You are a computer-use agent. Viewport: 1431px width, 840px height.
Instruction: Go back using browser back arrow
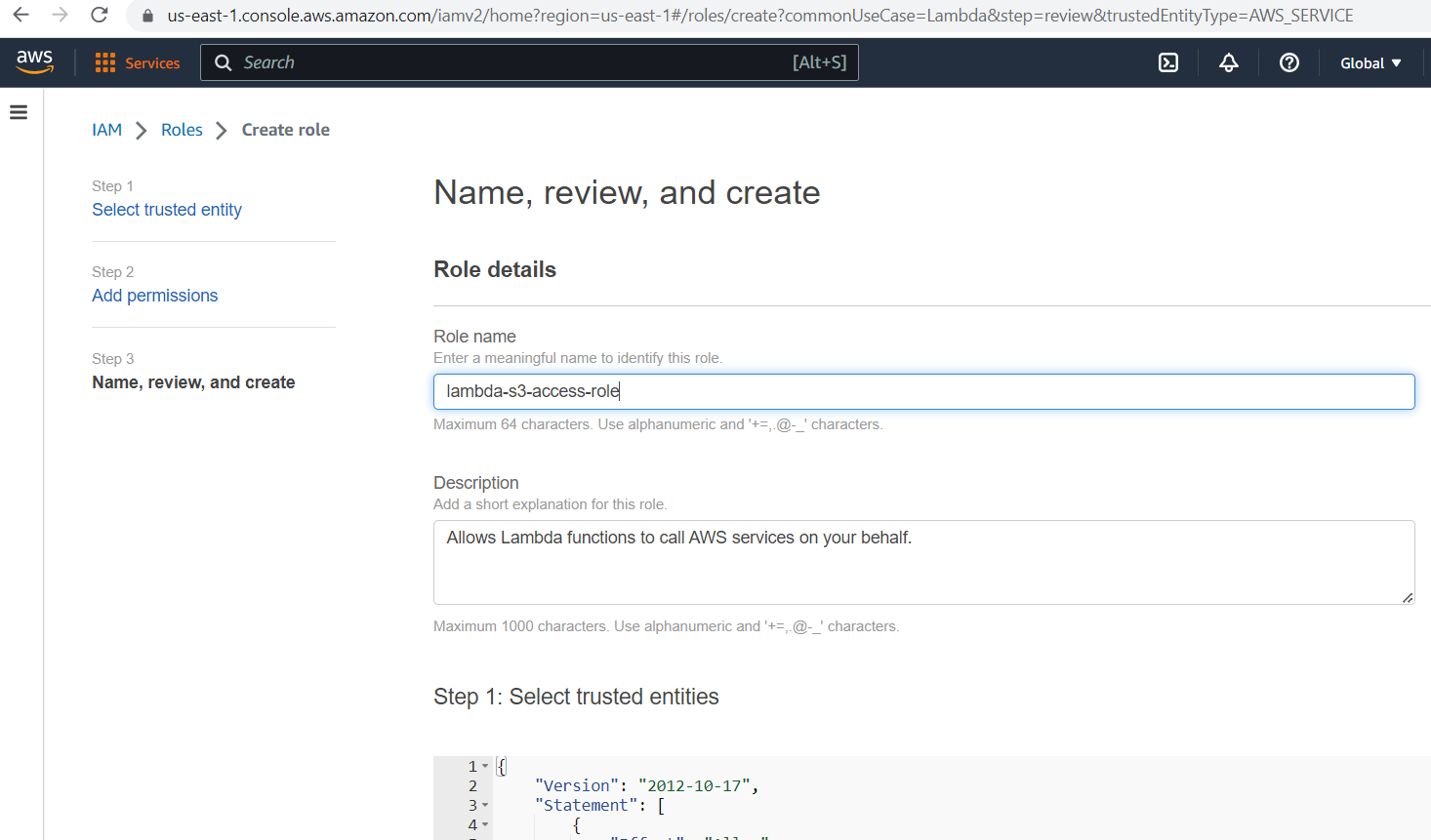click(x=20, y=16)
